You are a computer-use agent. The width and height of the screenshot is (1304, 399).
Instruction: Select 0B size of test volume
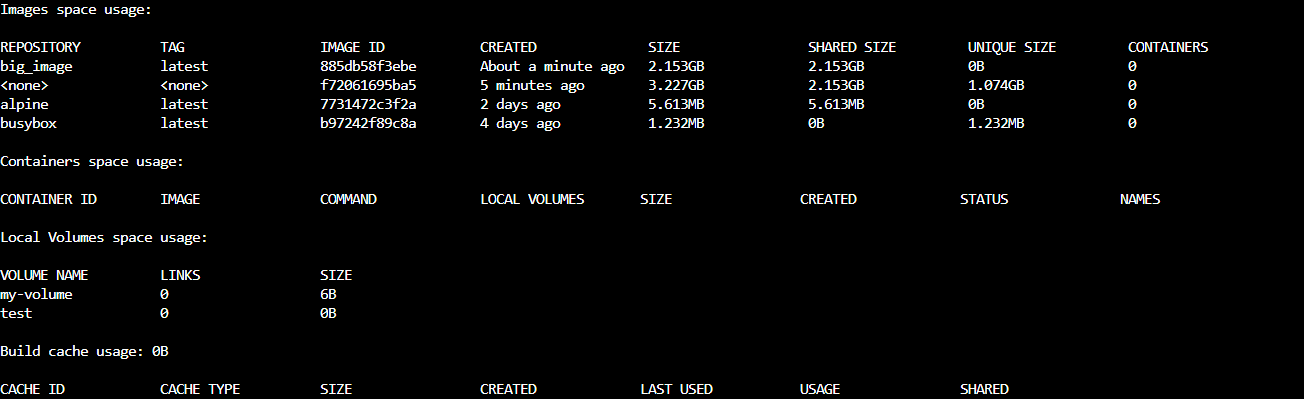pyautogui.click(x=328, y=313)
